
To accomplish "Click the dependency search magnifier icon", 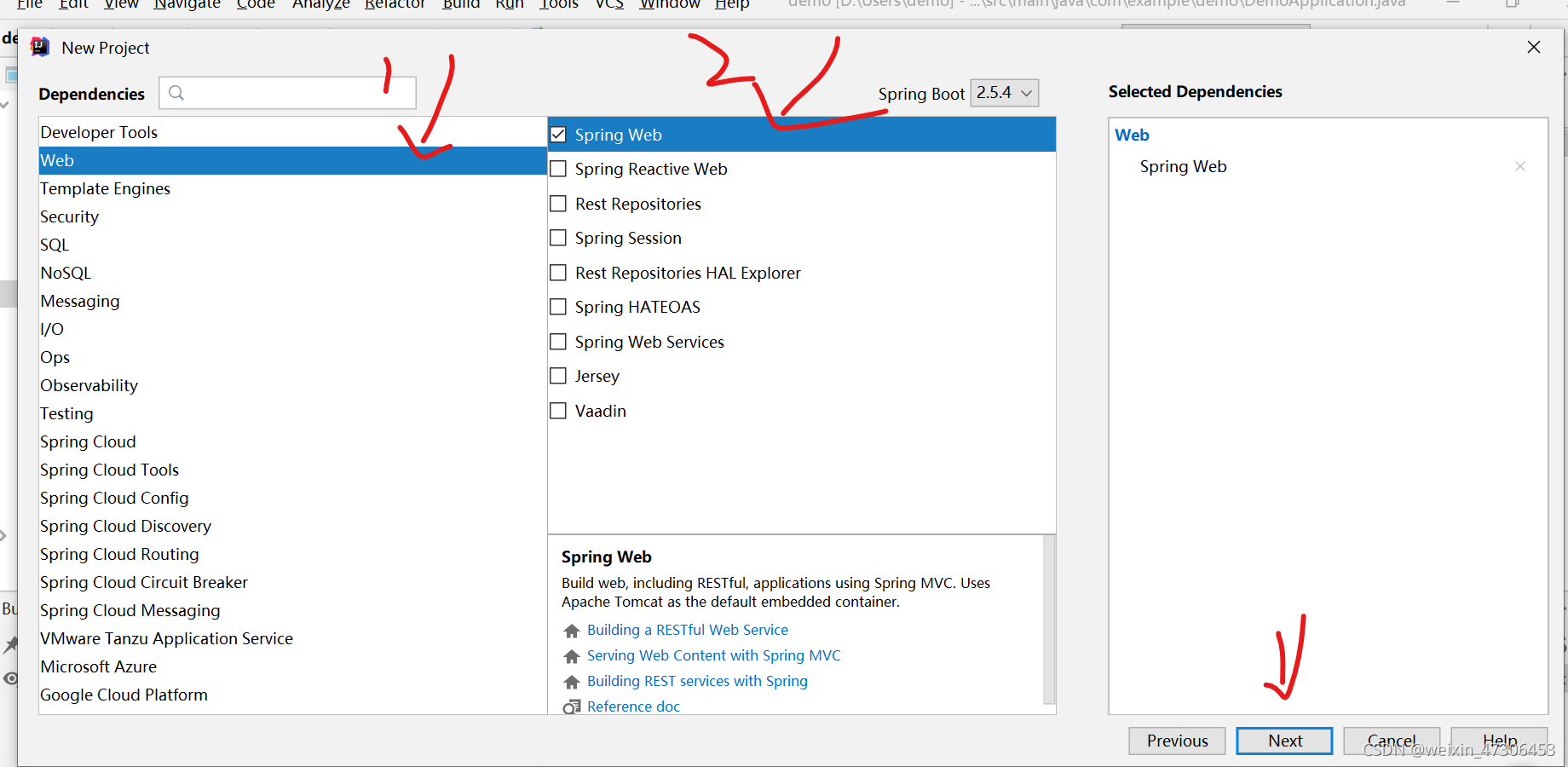I will click(x=176, y=93).
